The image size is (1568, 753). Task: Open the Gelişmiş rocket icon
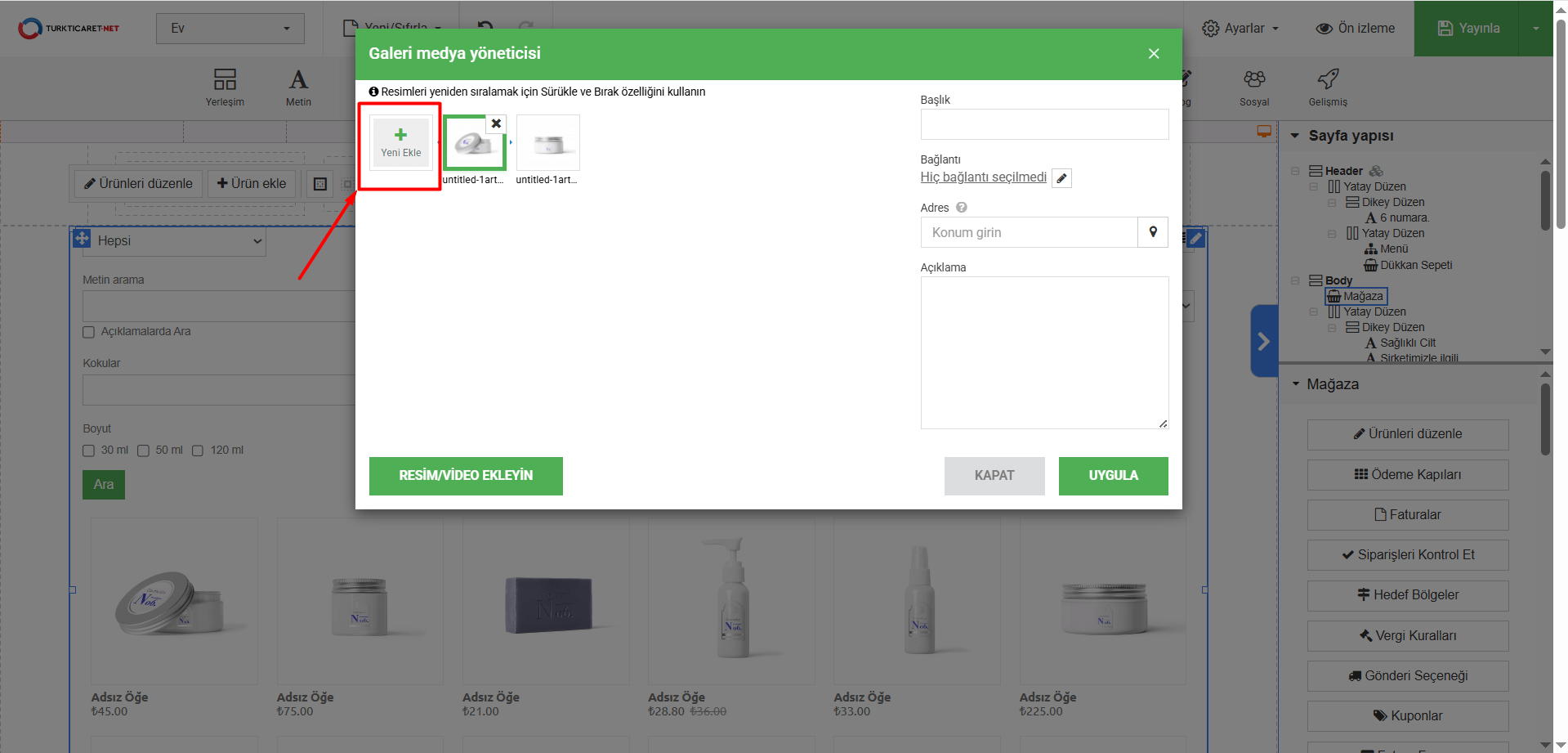(x=1328, y=87)
